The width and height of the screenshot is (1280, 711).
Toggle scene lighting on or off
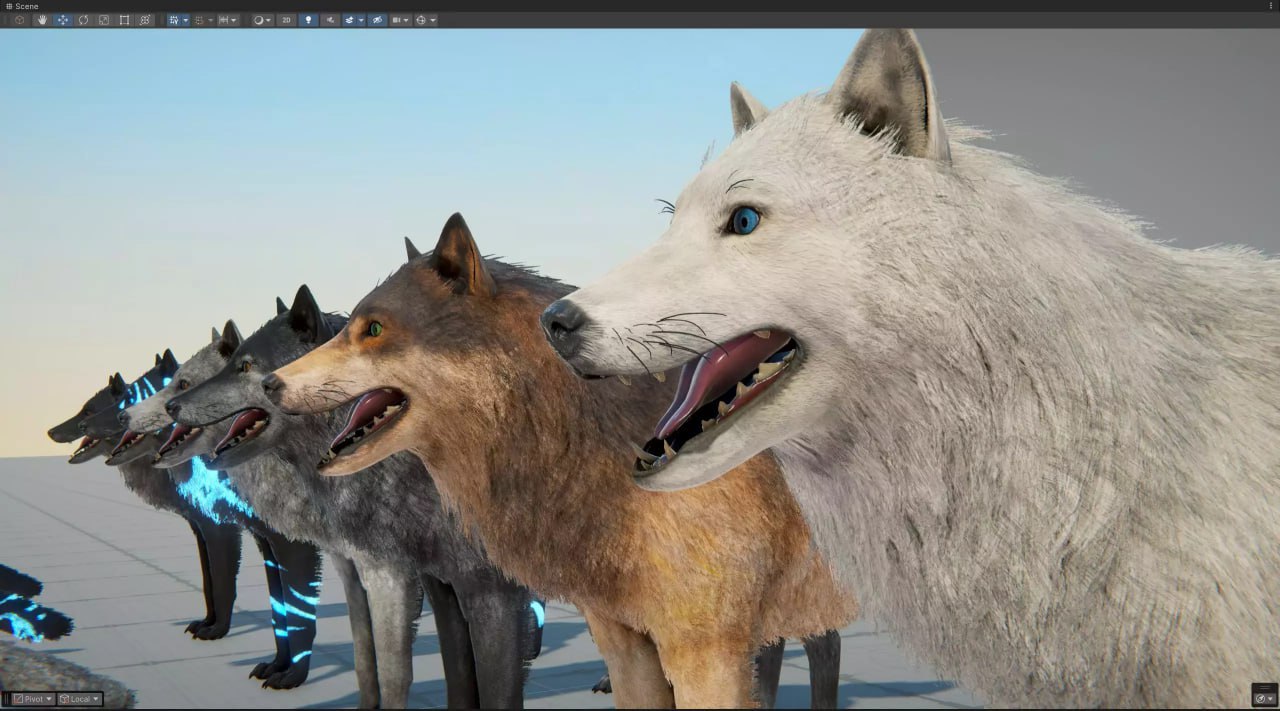309,19
